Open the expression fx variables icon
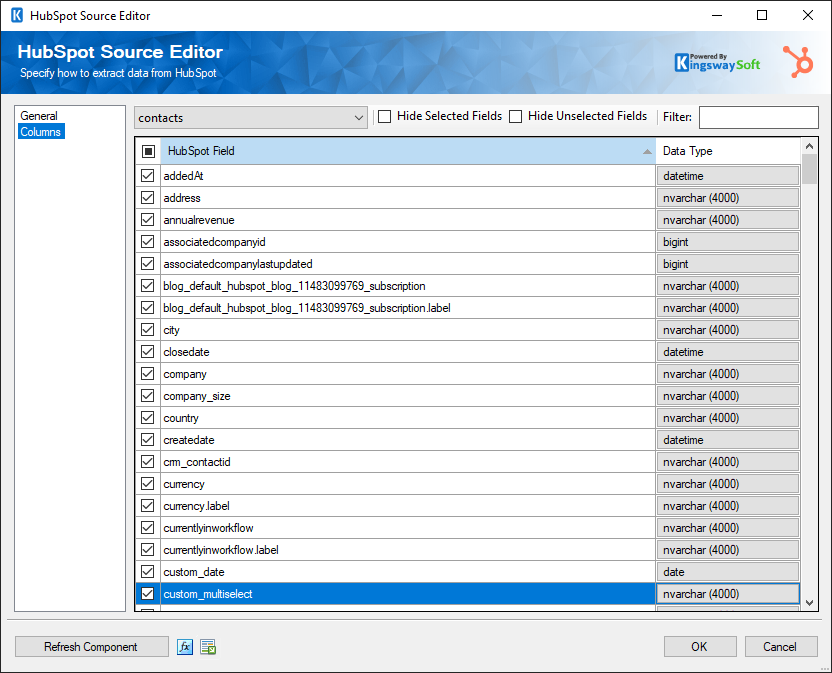The image size is (832, 673). [x=185, y=647]
